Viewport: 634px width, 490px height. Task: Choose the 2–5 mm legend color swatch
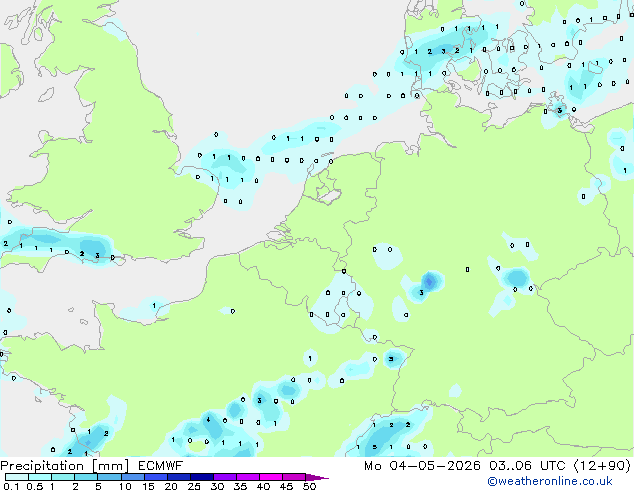tap(86, 477)
